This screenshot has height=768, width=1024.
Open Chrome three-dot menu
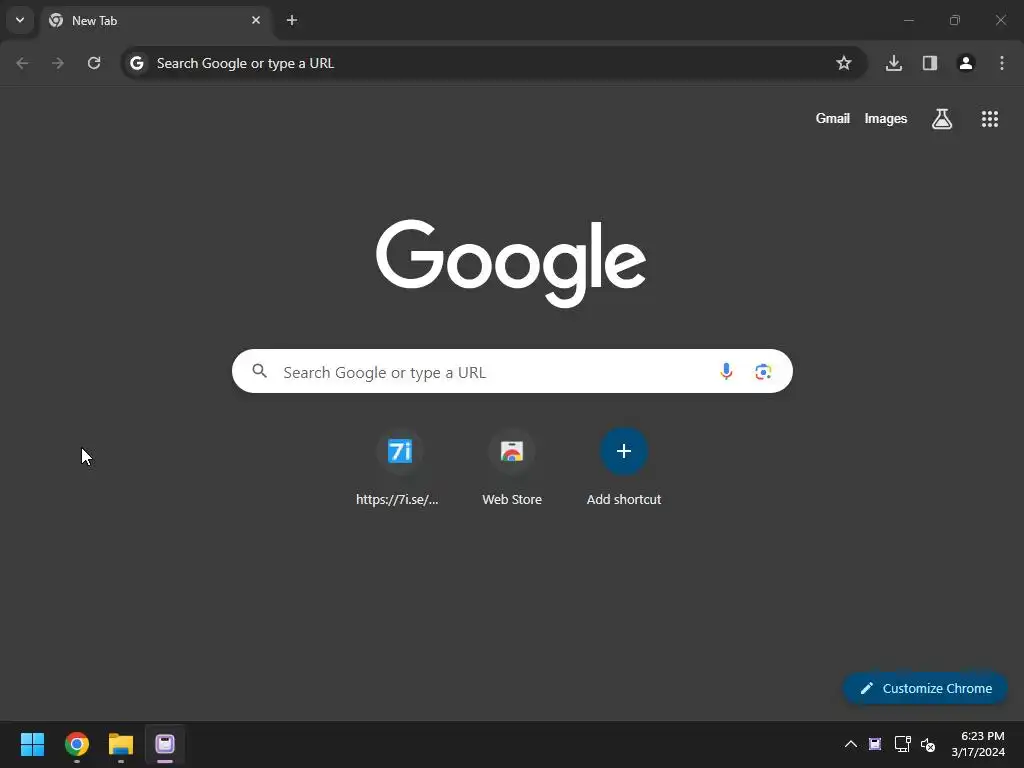coord(1002,63)
